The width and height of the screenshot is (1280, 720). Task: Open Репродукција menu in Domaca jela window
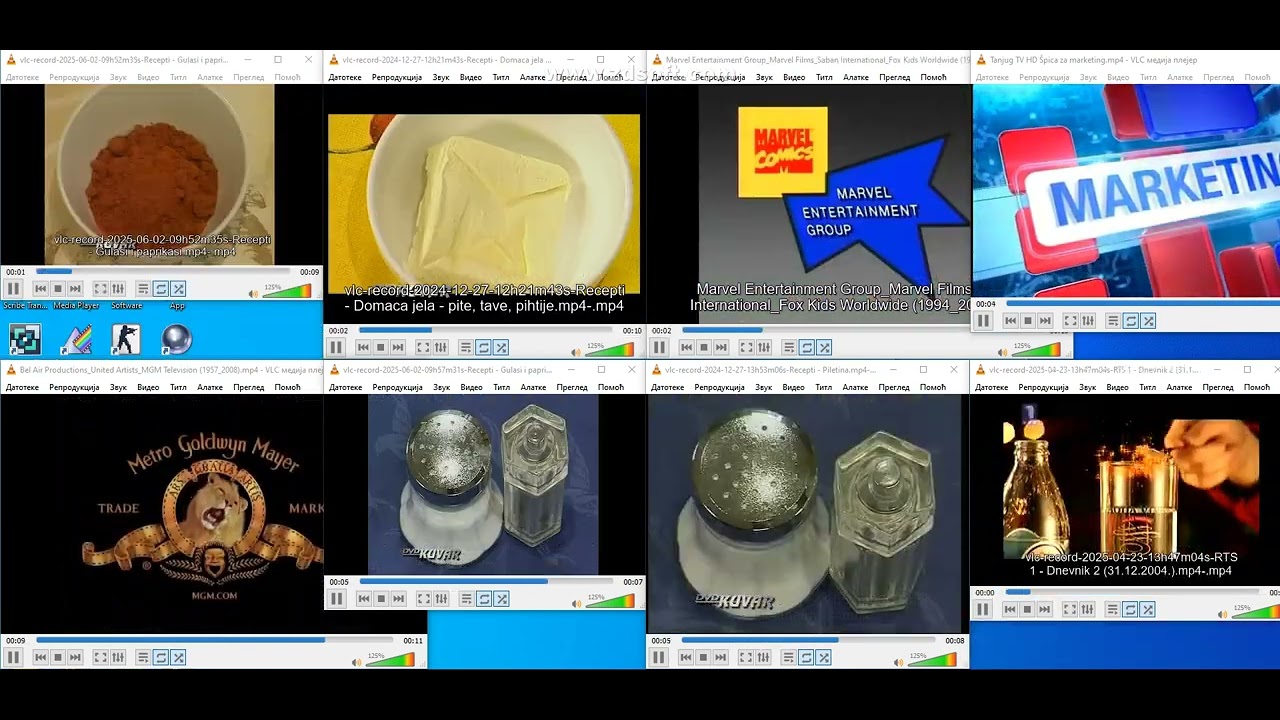[x=397, y=77]
